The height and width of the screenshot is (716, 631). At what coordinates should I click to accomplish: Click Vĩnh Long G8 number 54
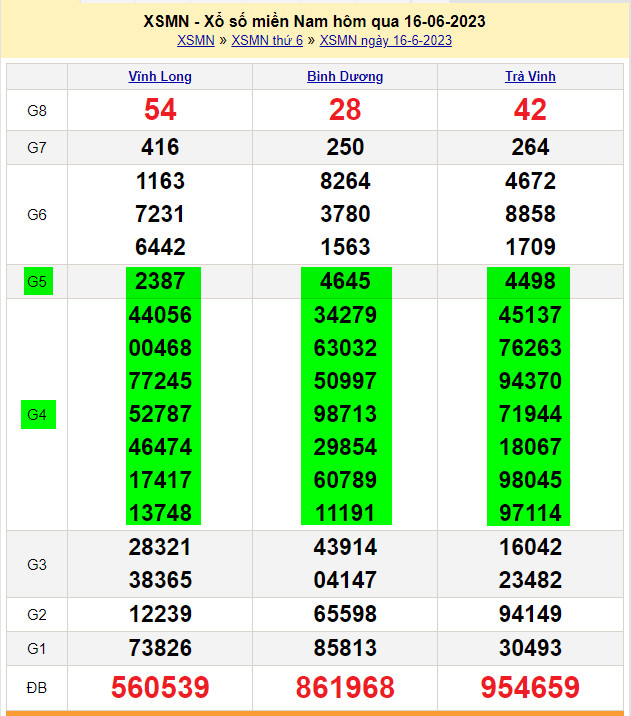click(160, 110)
